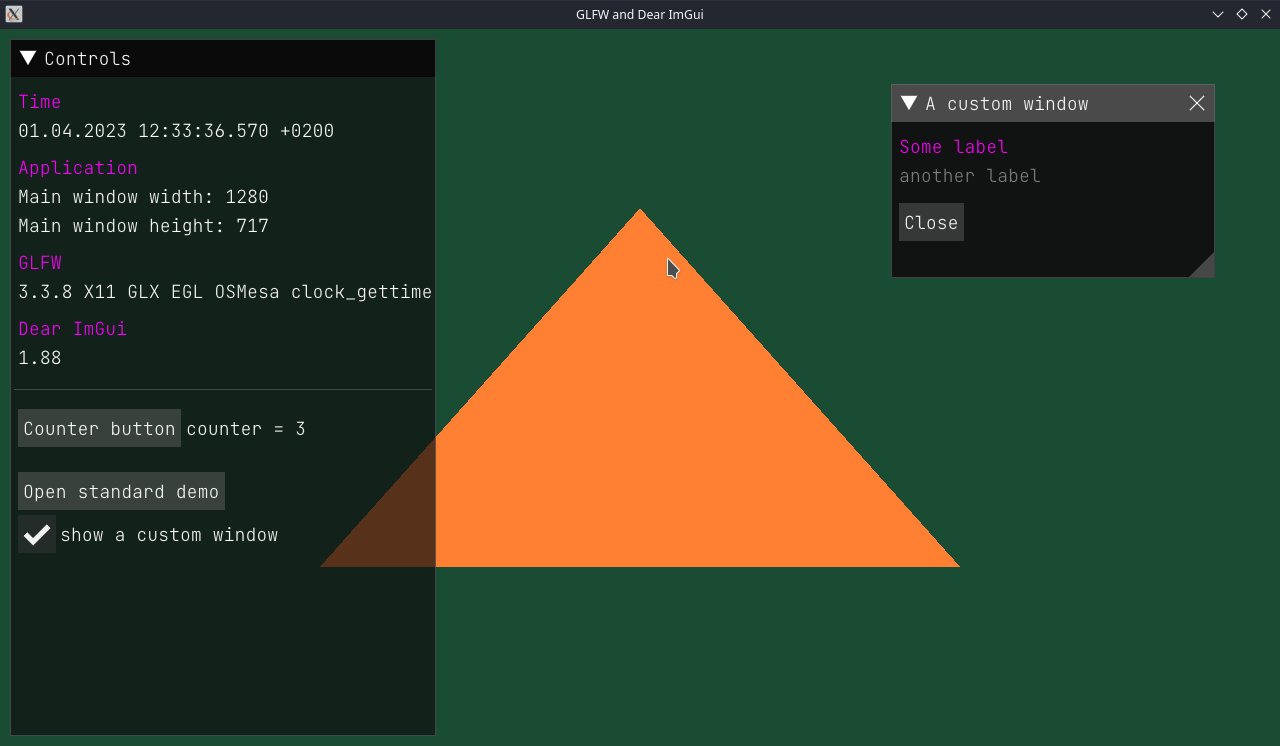Click the timestamp '01.04.2023 12:33:36.570 +0200'

point(176,131)
